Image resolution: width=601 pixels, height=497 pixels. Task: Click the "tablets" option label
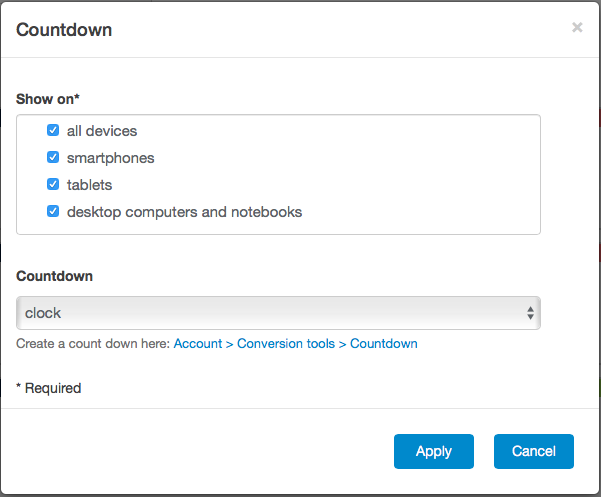(x=89, y=185)
